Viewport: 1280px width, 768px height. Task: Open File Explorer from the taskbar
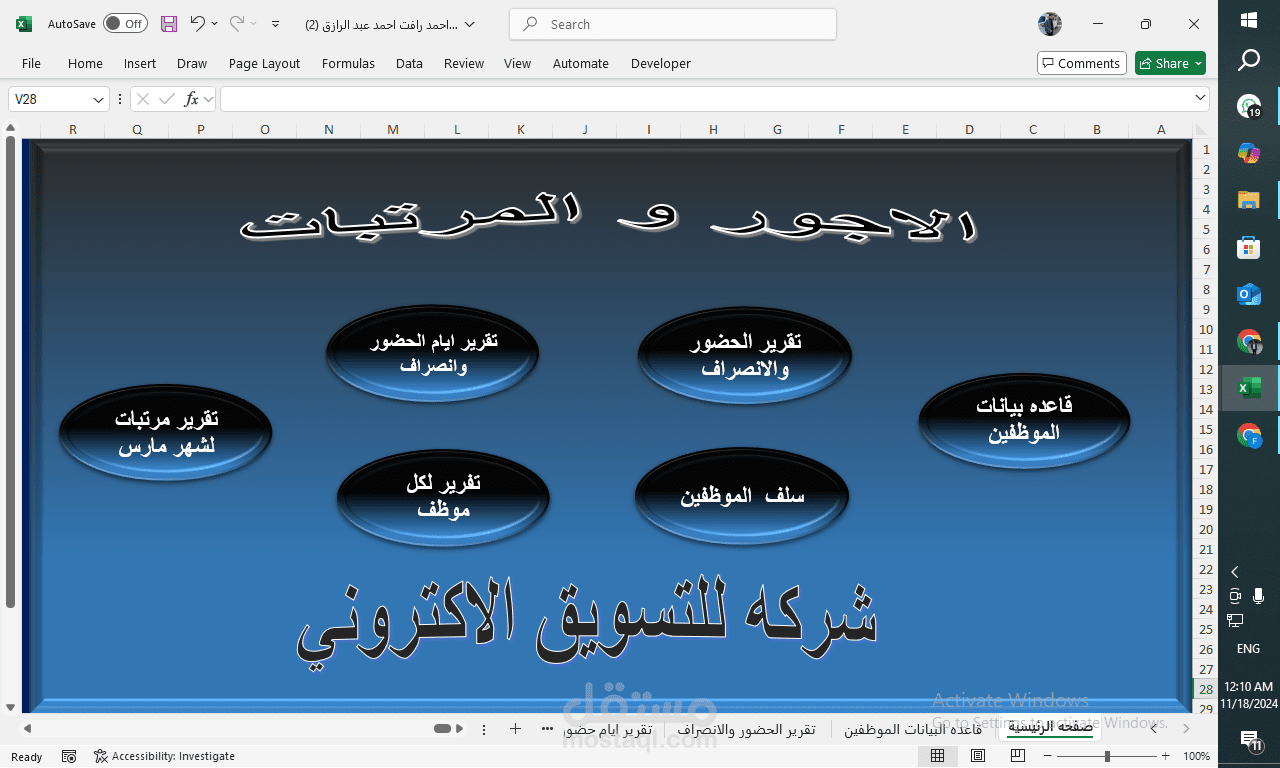tap(1249, 199)
